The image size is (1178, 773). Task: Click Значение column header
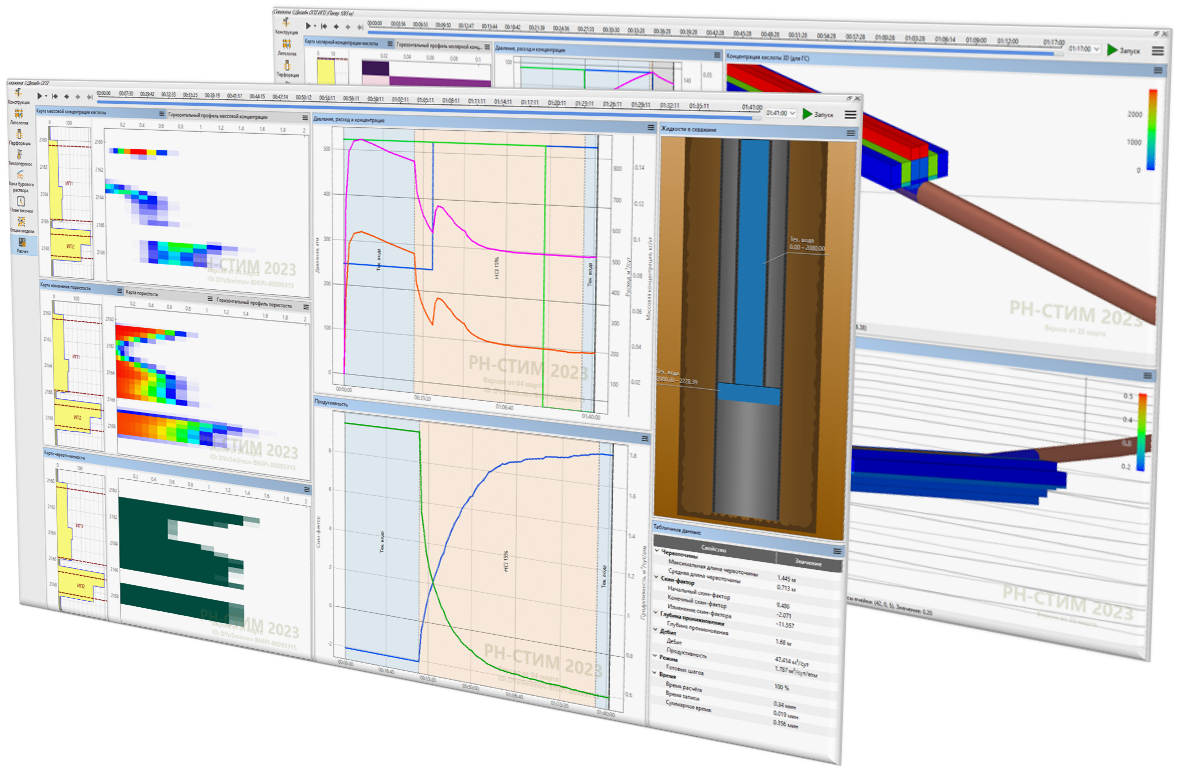point(808,563)
